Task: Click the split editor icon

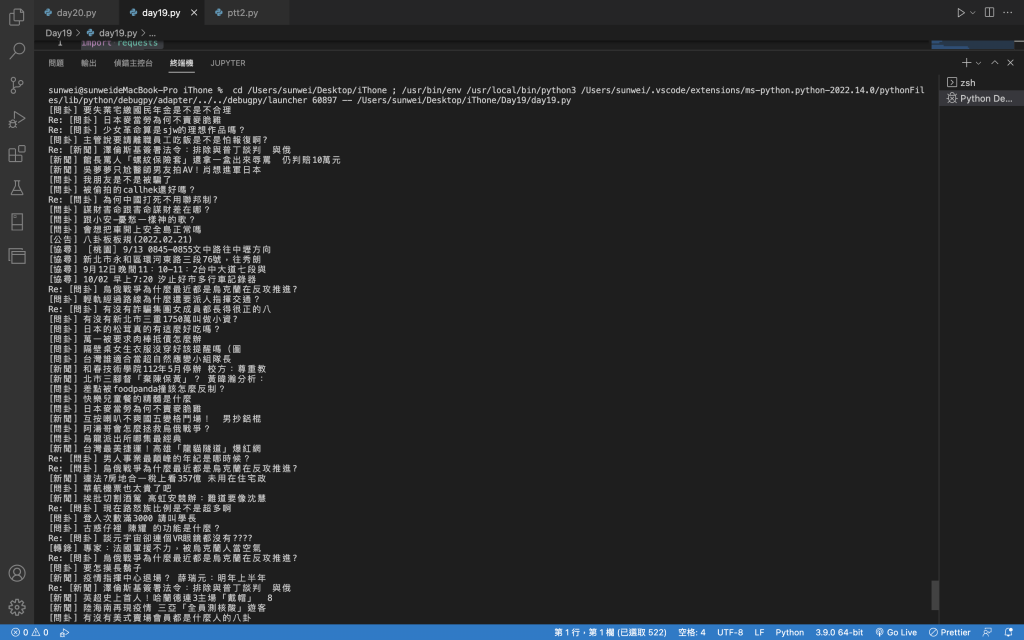Action: click(x=989, y=12)
